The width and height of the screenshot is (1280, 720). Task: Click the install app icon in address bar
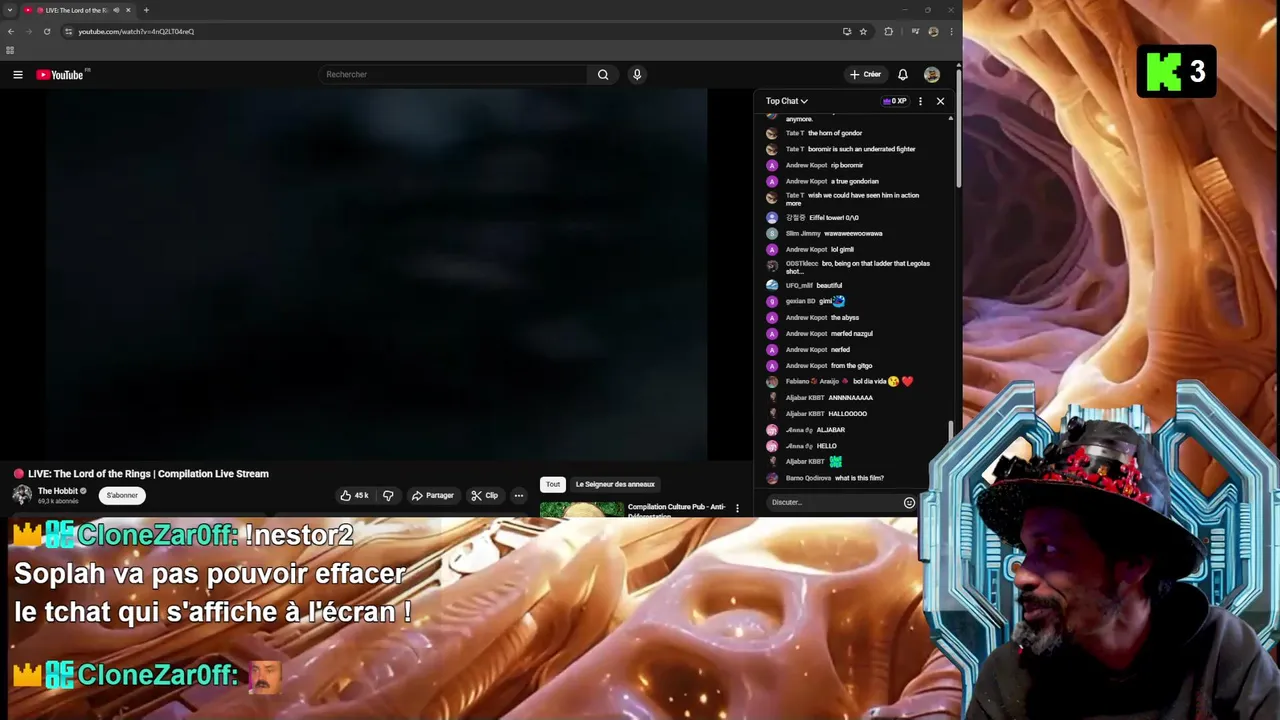pyautogui.click(x=847, y=31)
